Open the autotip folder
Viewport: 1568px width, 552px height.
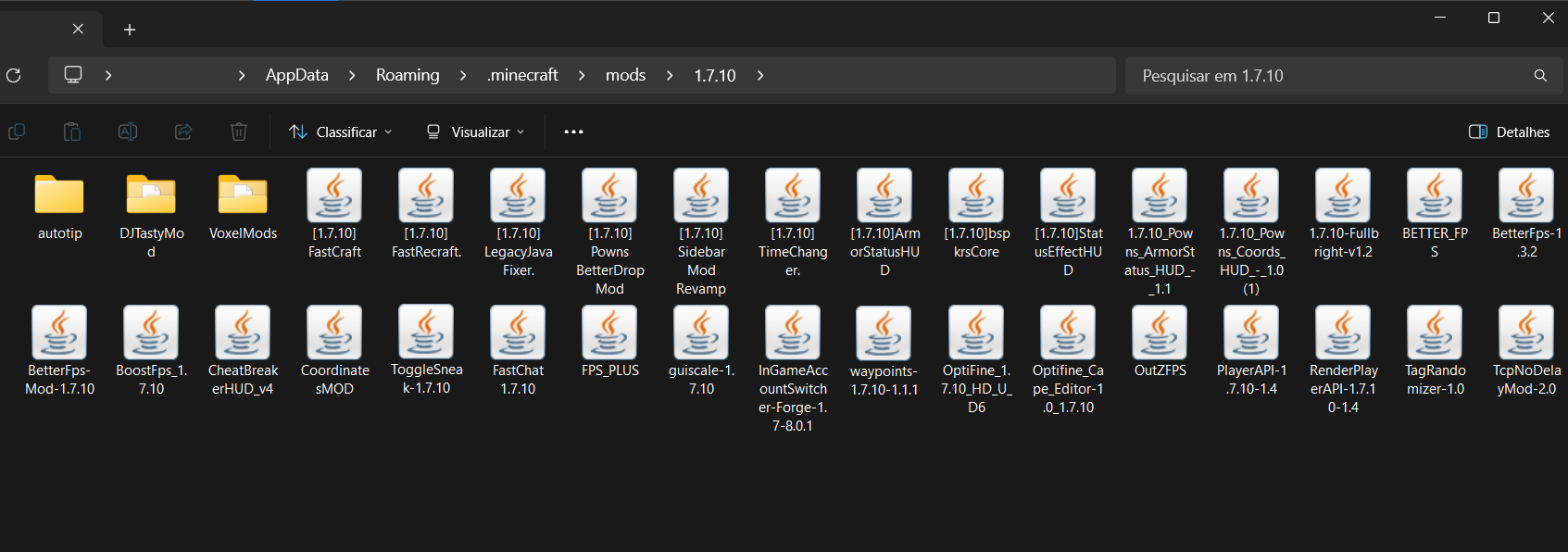tap(59, 207)
